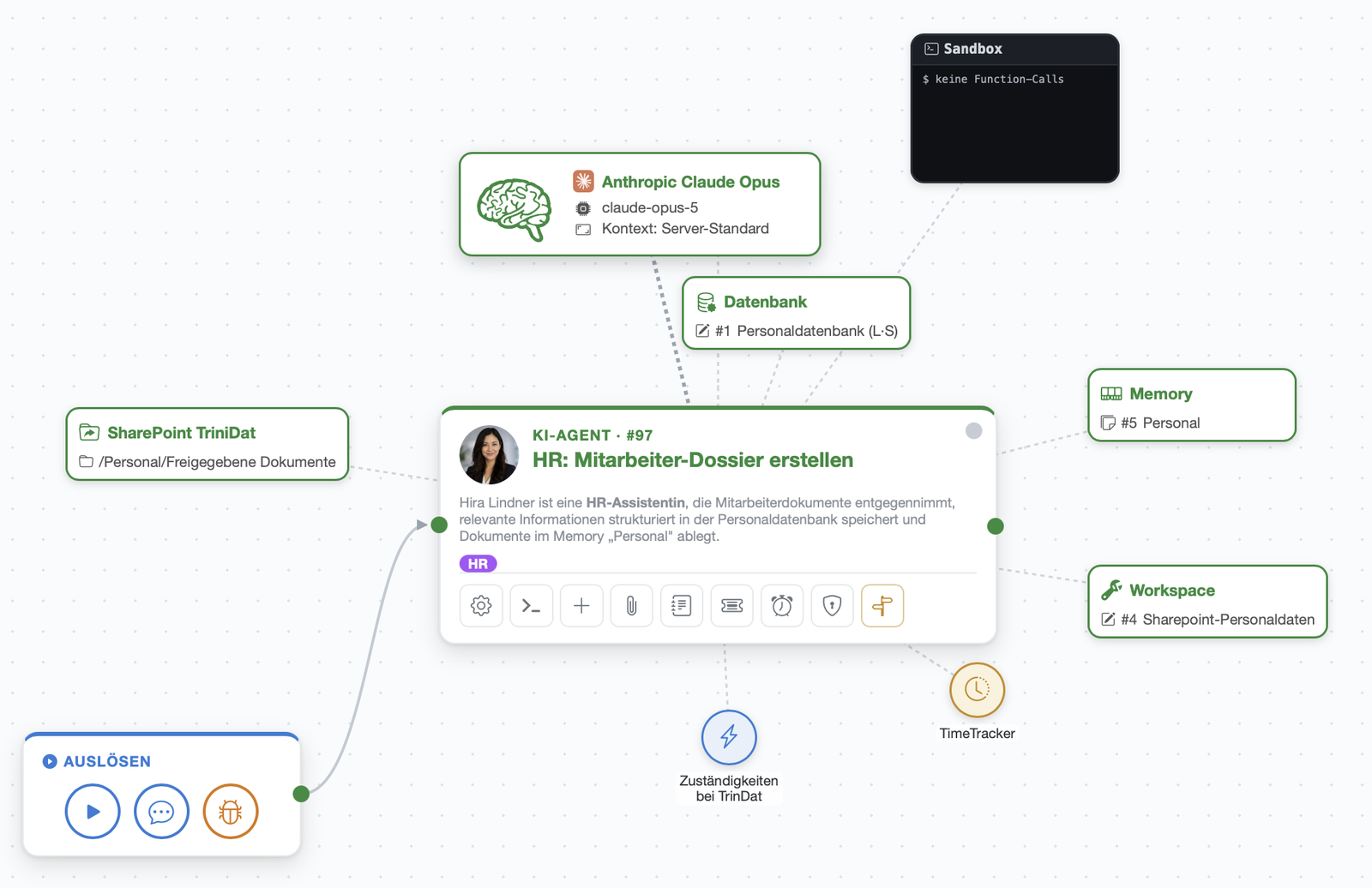Click '#1 Personaldatenbank (L·S)' entry
The height and width of the screenshot is (888, 1372).
806,331
